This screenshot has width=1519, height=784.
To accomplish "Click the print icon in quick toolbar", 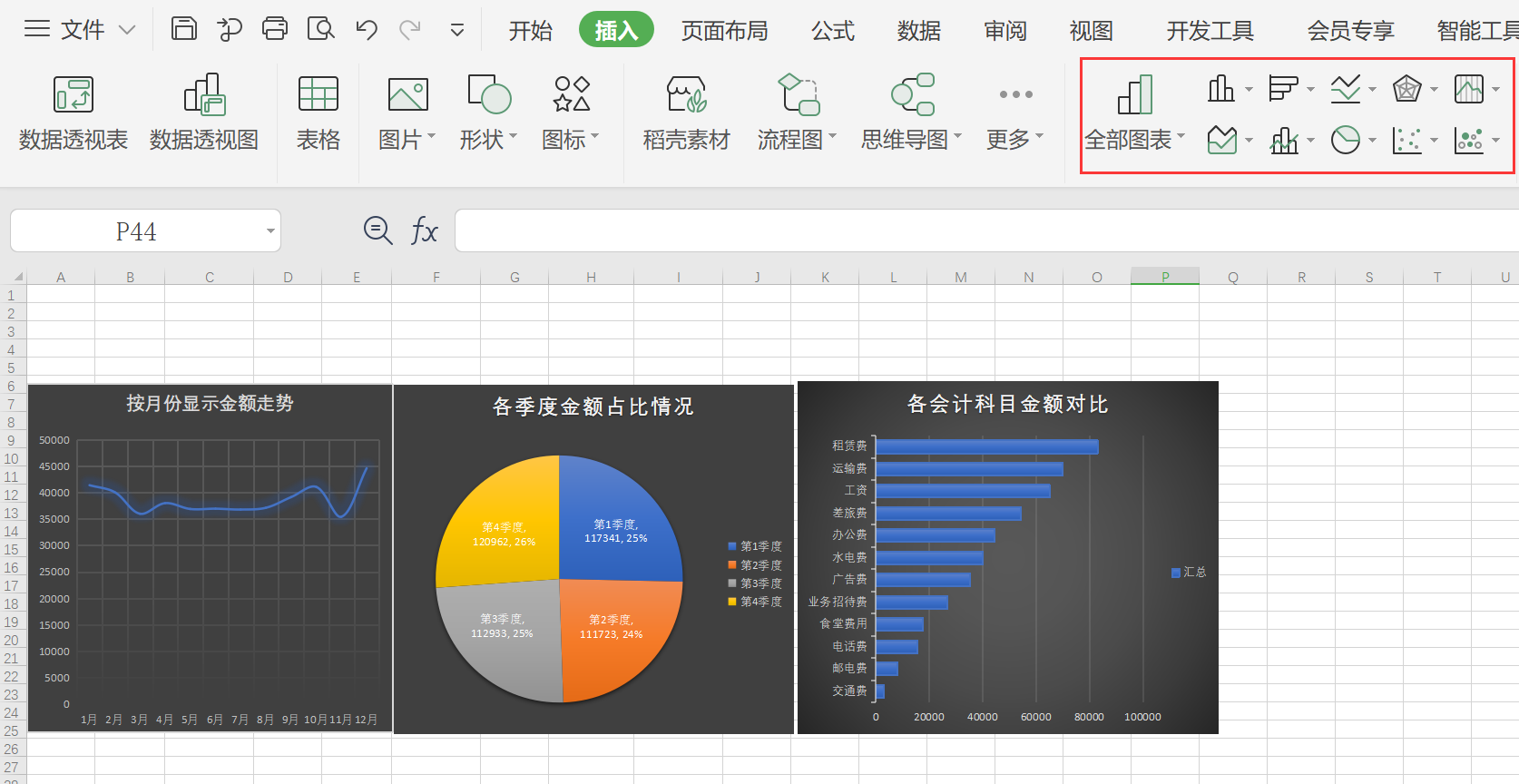I will tap(275, 29).
